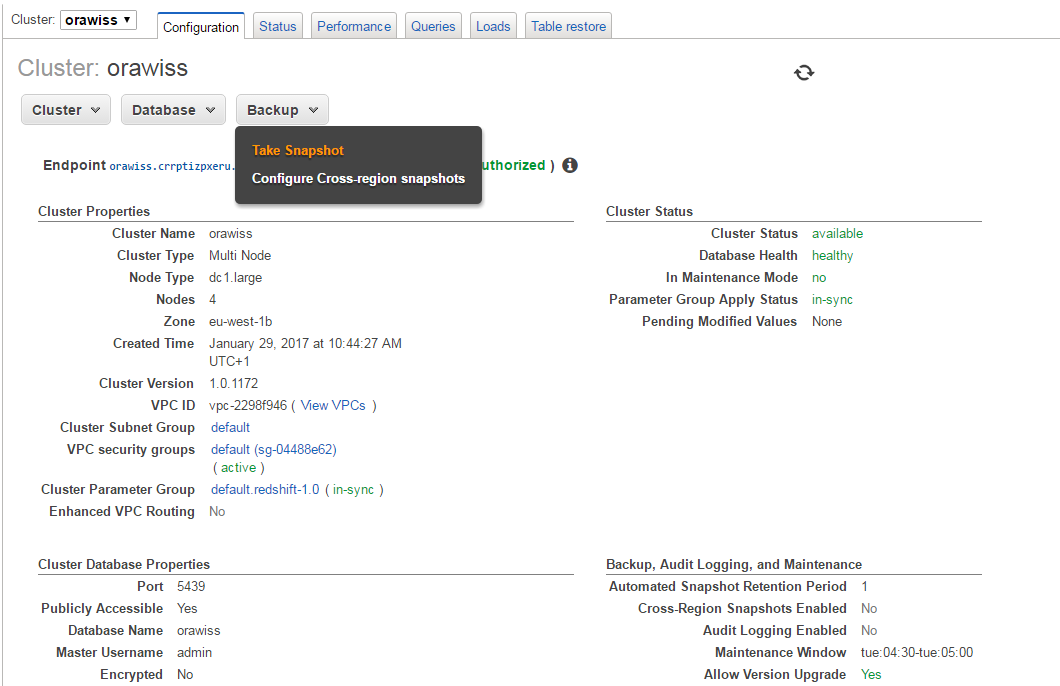Click the Encrypted value No
The image size is (1060, 686).
click(x=185, y=675)
